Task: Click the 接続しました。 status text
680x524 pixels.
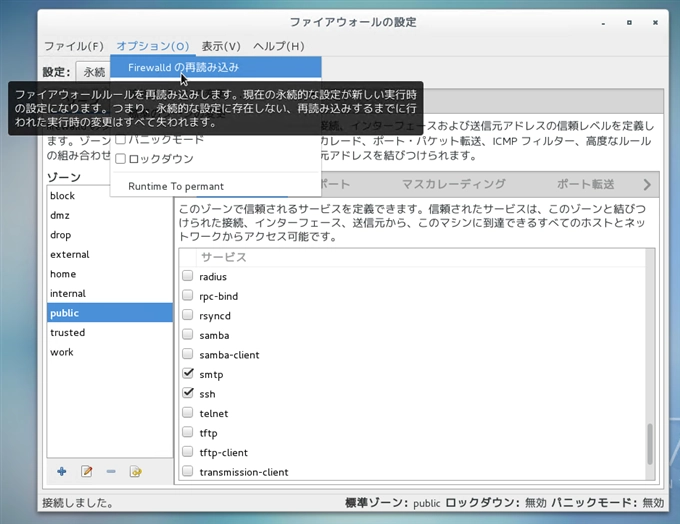Action: click(x=78, y=503)
